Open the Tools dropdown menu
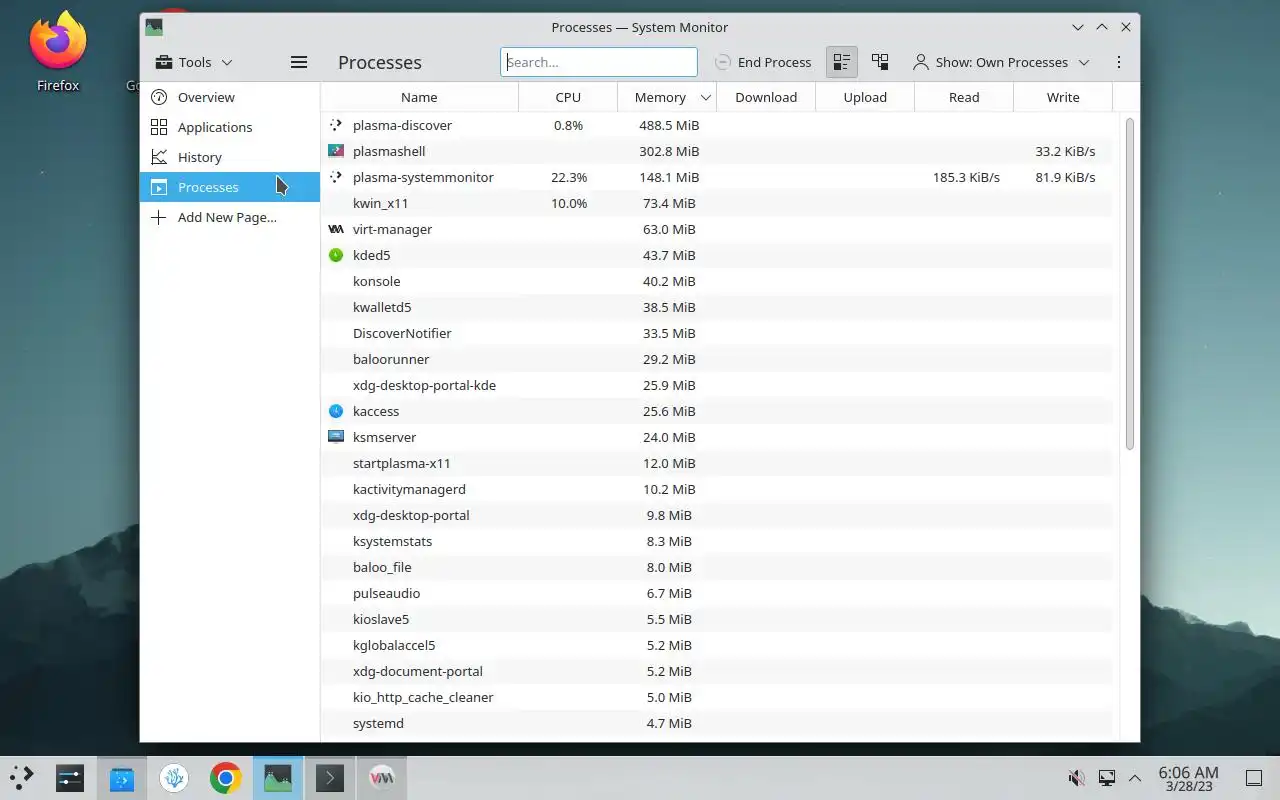 (x=194, y=62)
